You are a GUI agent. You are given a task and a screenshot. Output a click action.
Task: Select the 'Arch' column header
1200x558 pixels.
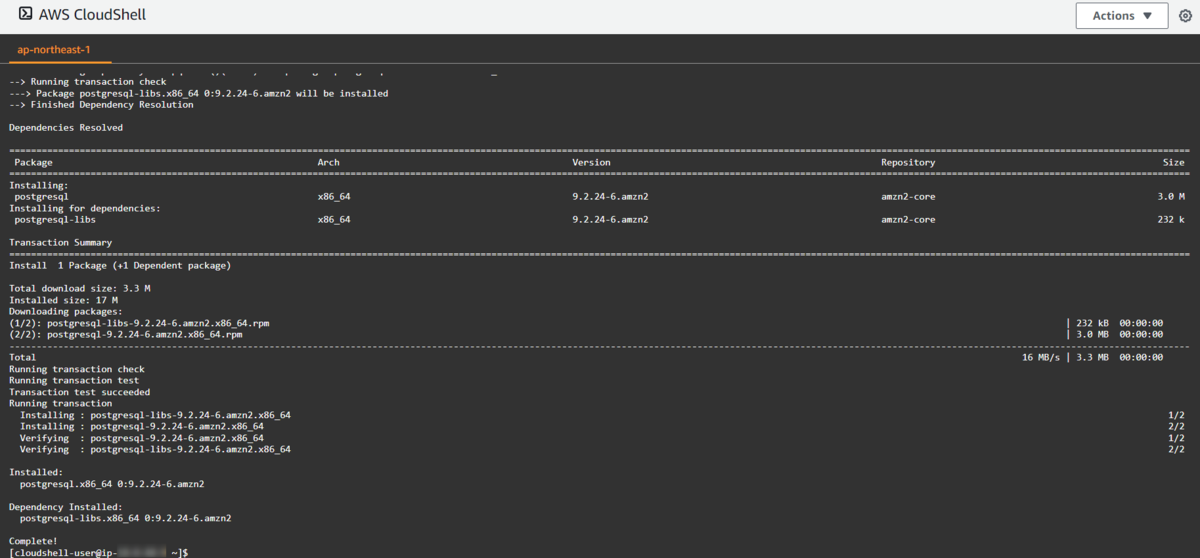[x=328, y=162]
